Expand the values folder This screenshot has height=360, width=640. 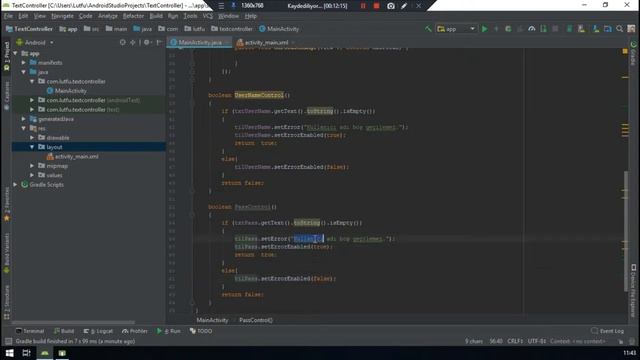pos(32,175)
